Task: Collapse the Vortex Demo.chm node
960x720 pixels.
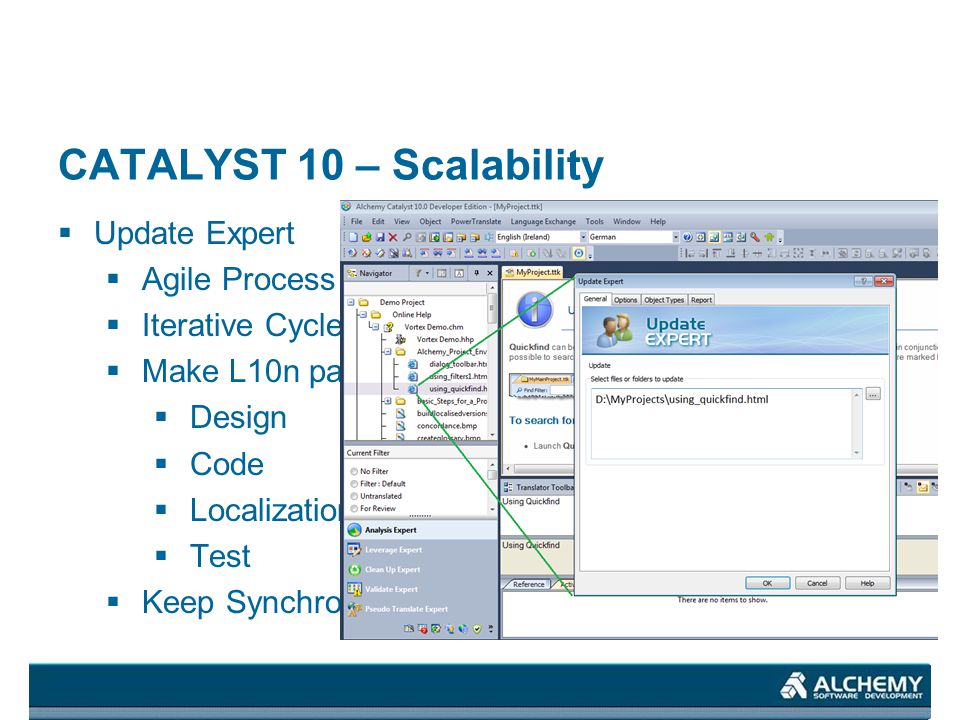Action: [x=375, y=327]
